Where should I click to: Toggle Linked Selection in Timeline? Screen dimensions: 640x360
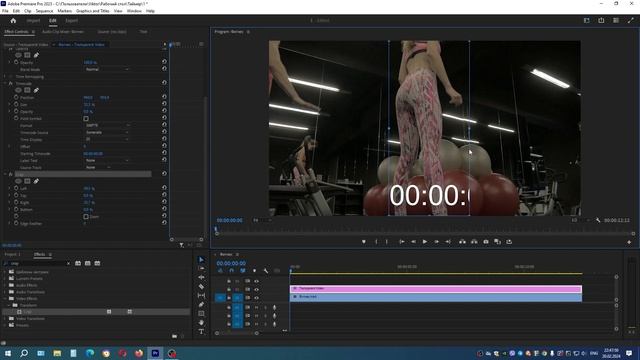tap(243, 271)
